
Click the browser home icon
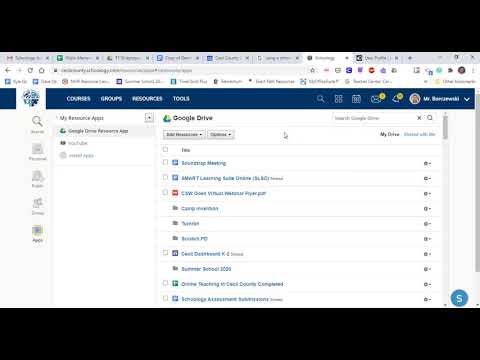(42, 70)
